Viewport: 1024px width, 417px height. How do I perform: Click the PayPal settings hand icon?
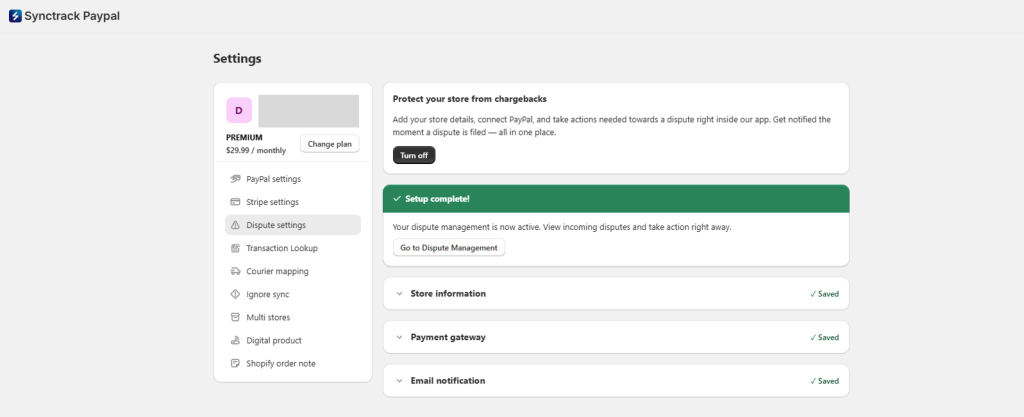[236, 179]
